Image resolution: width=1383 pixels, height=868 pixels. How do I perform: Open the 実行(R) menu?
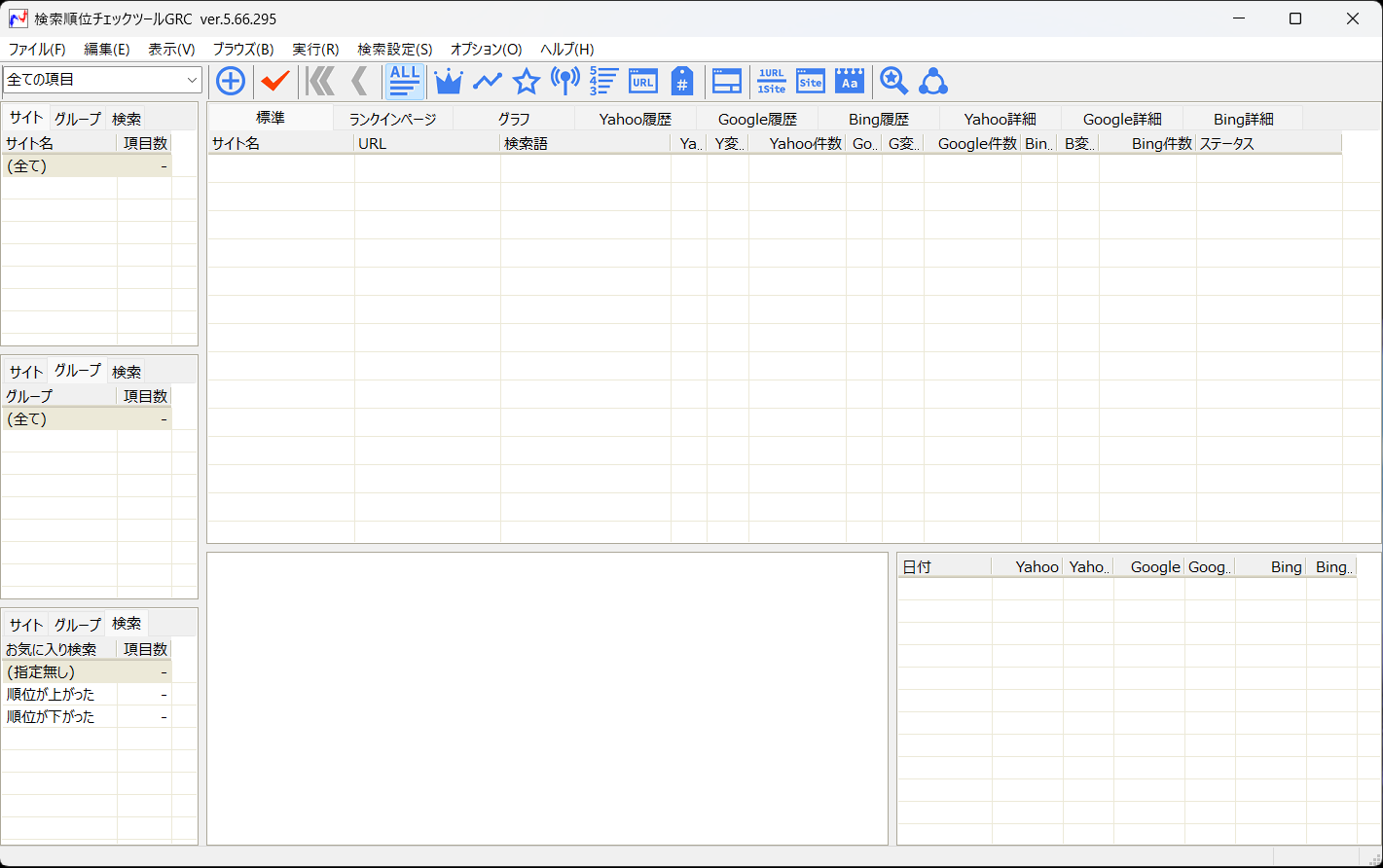pos(315,49)
